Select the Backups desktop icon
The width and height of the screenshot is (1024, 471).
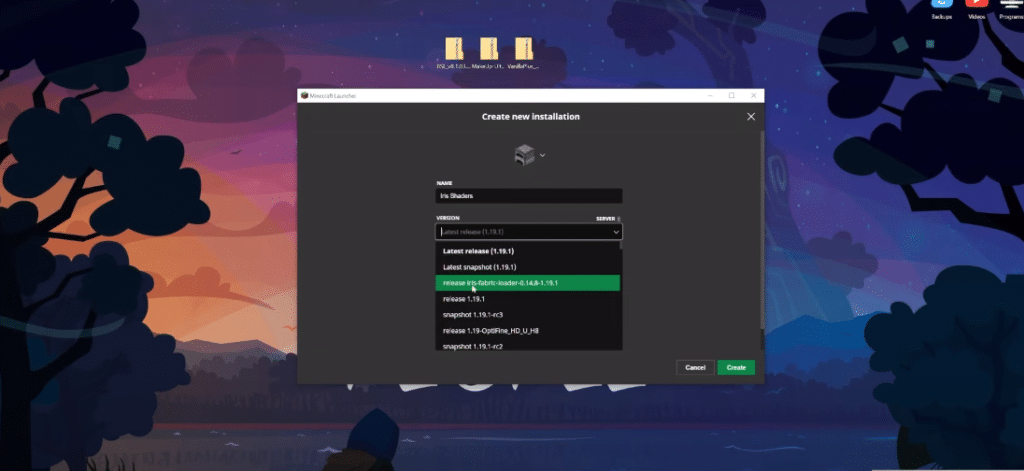tap(942, 10)
